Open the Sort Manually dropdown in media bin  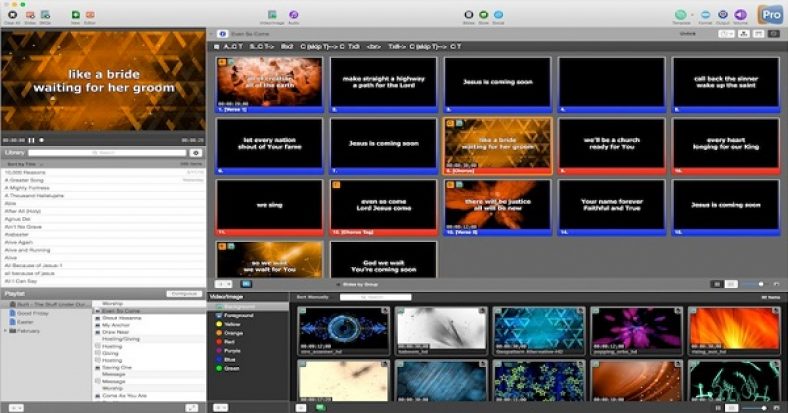(312, 297)
